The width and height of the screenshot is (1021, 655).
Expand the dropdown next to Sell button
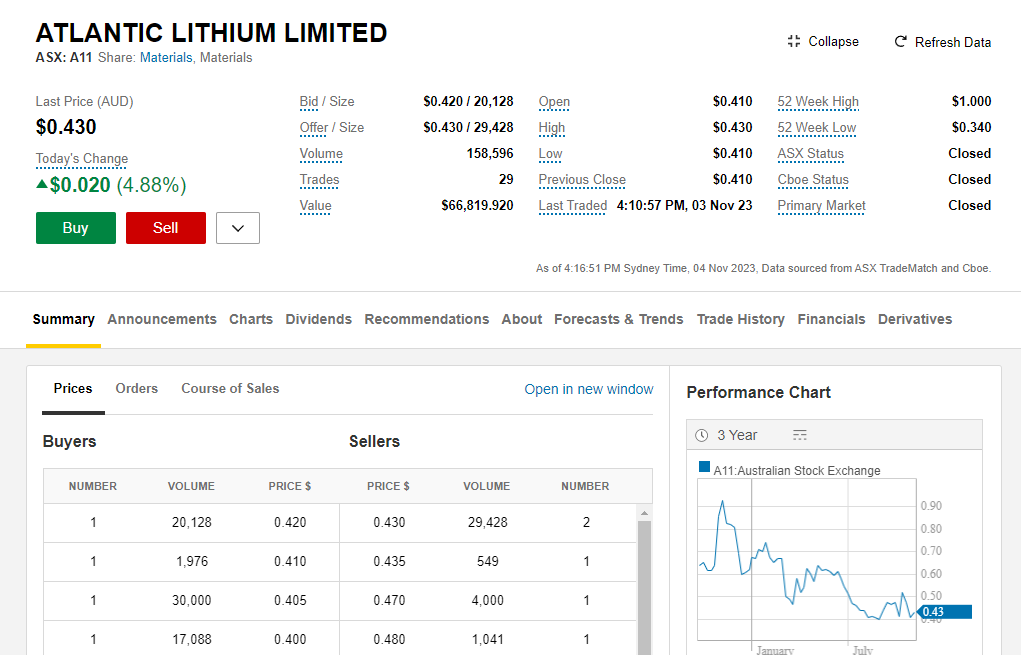tap(238, 228)
